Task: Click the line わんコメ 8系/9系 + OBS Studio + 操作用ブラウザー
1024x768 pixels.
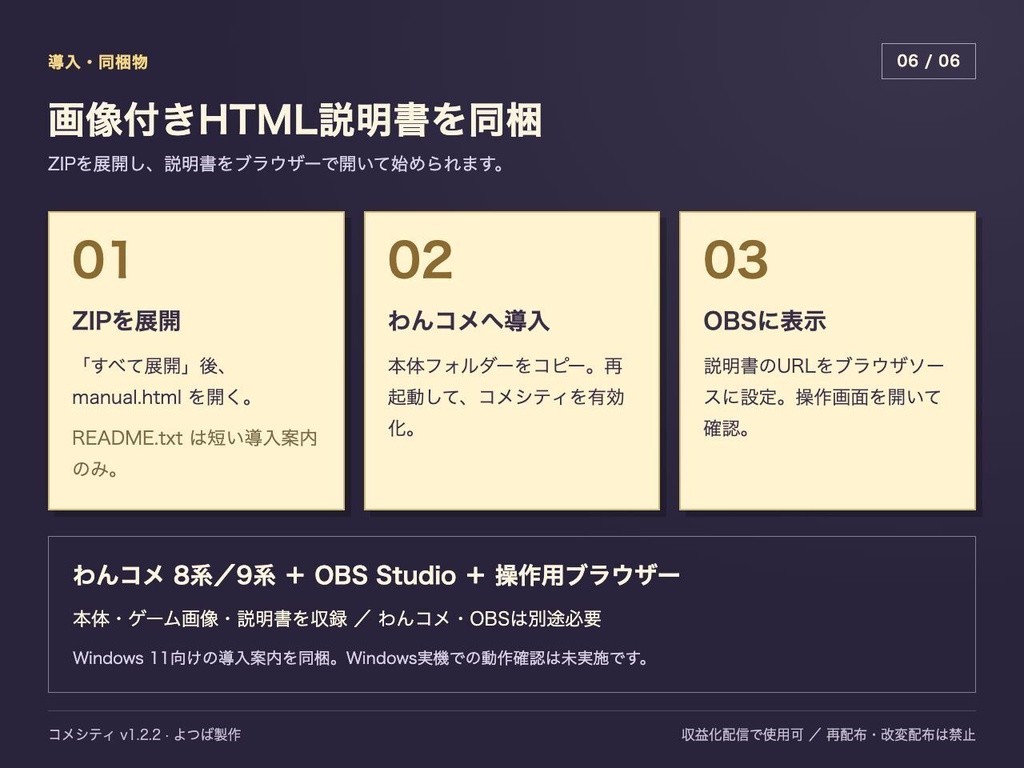Action: click(x=376, y=575)
